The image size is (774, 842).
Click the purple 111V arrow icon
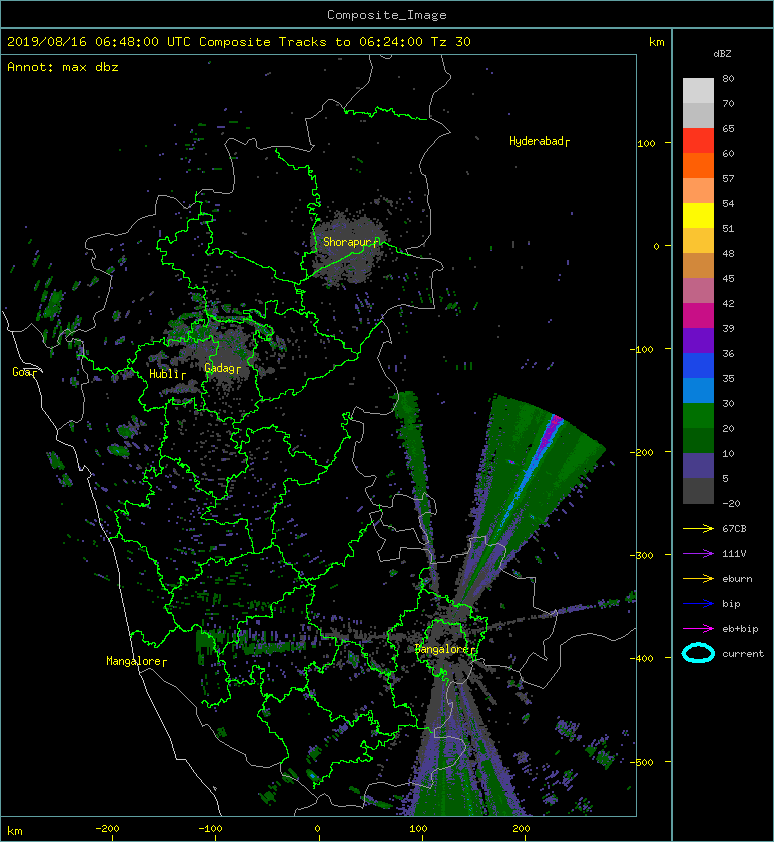[698, 554]
